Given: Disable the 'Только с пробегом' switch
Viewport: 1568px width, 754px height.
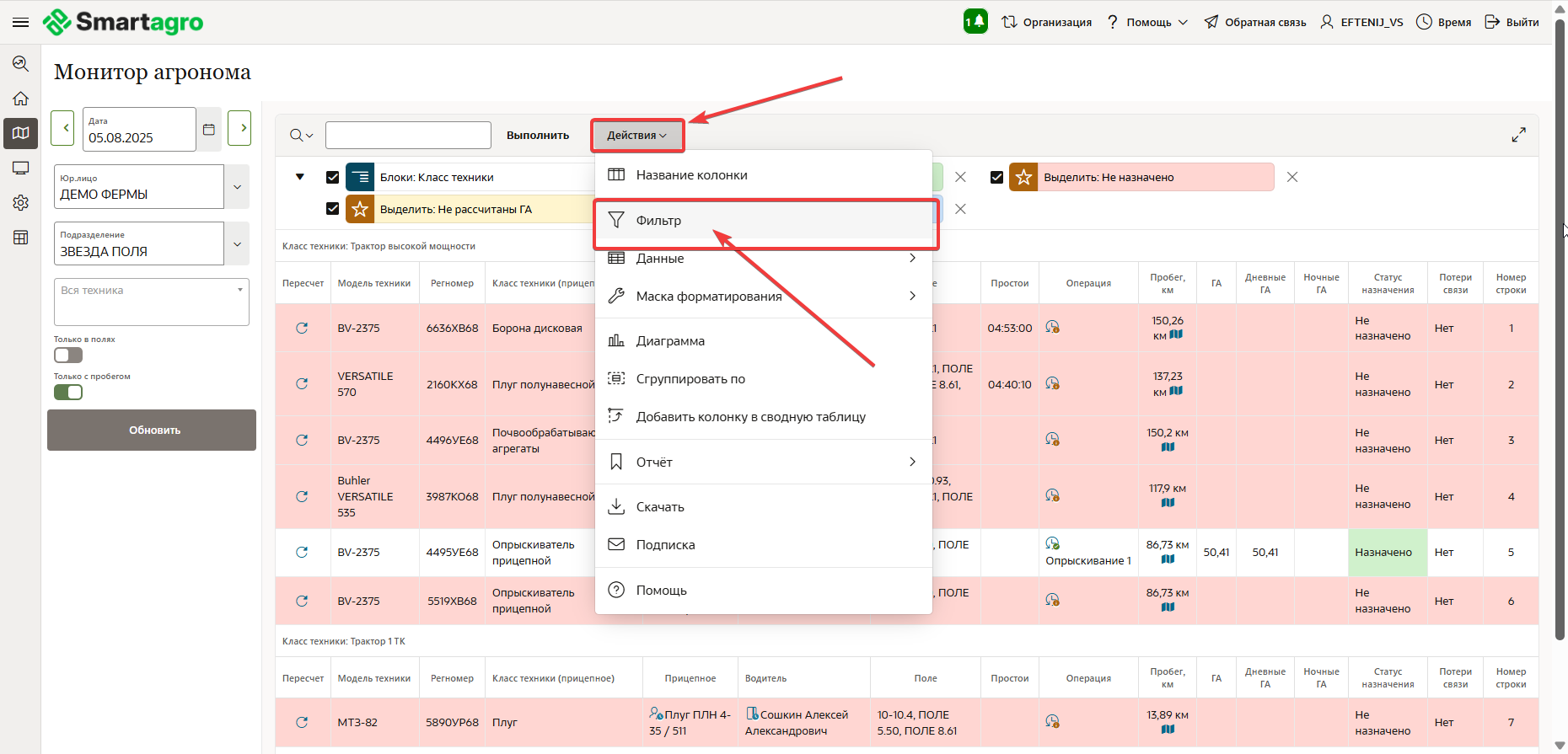Looking at the screenshot, I should 68,393.
